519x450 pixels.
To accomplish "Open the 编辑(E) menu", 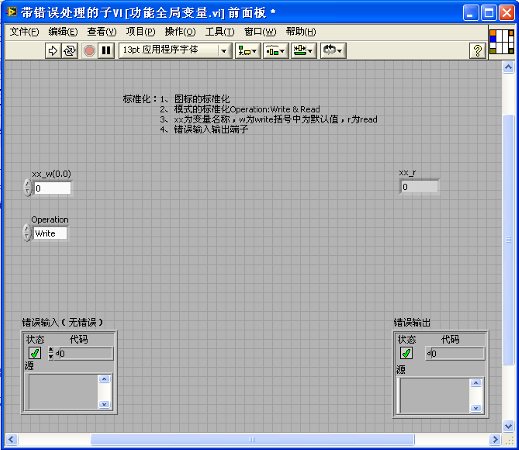I will pos(63,32).
